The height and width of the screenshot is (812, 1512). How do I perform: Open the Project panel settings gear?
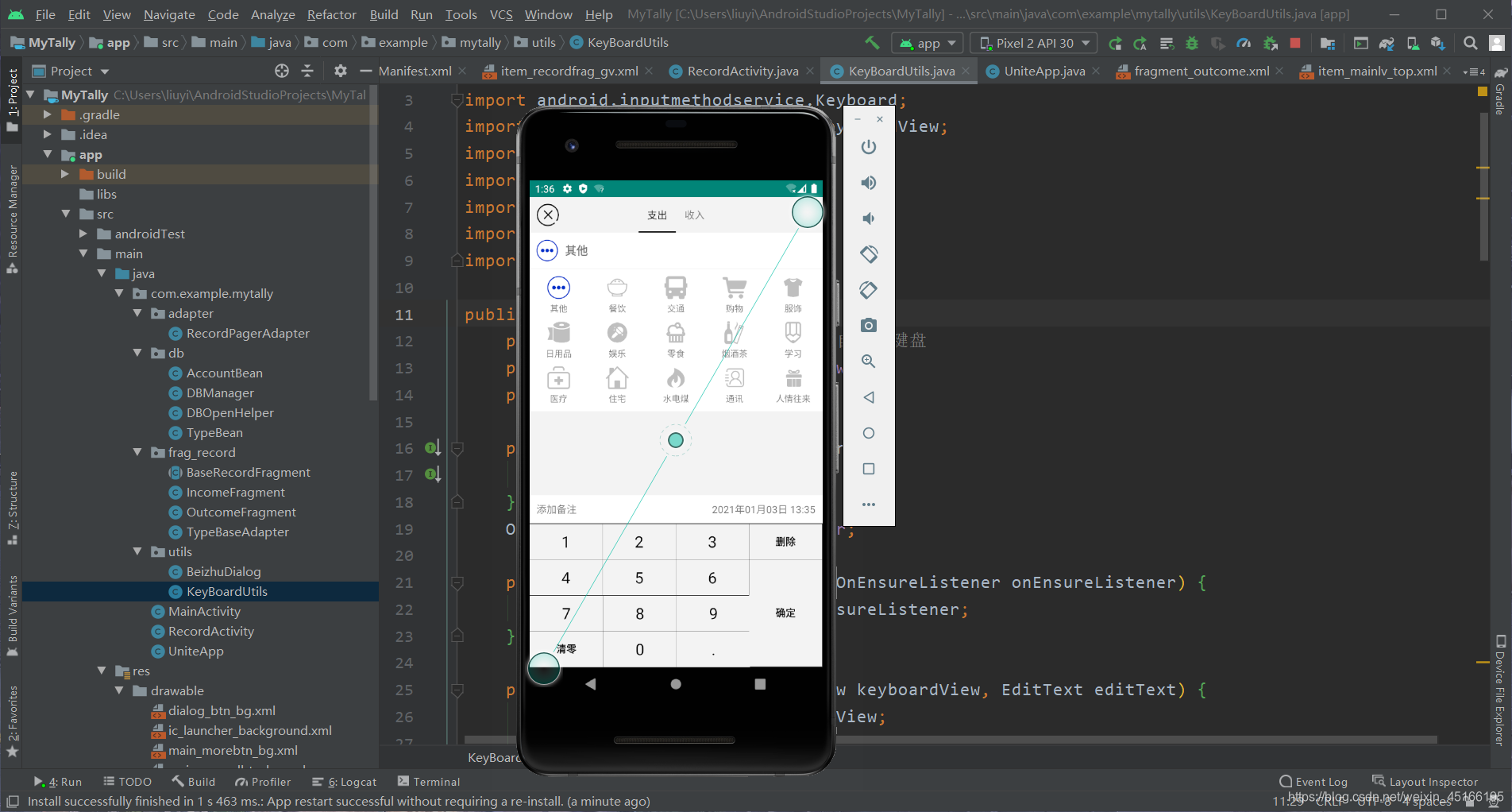341,72
